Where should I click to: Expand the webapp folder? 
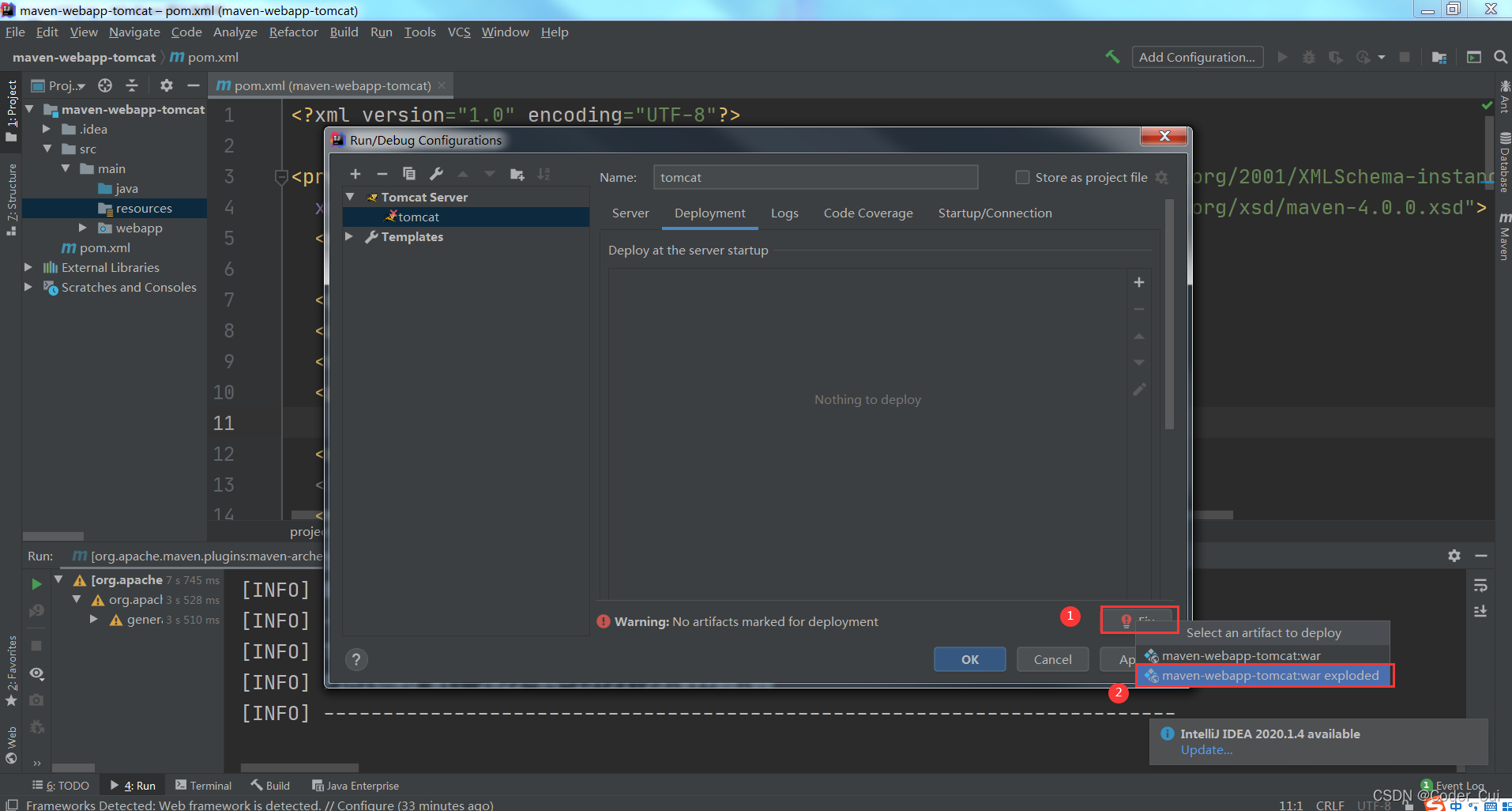click(83, 228)
